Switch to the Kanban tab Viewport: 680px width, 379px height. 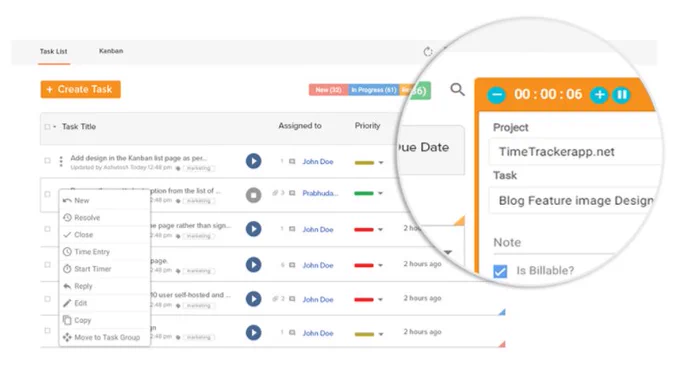pyautogui.click(x=111, y=51)
